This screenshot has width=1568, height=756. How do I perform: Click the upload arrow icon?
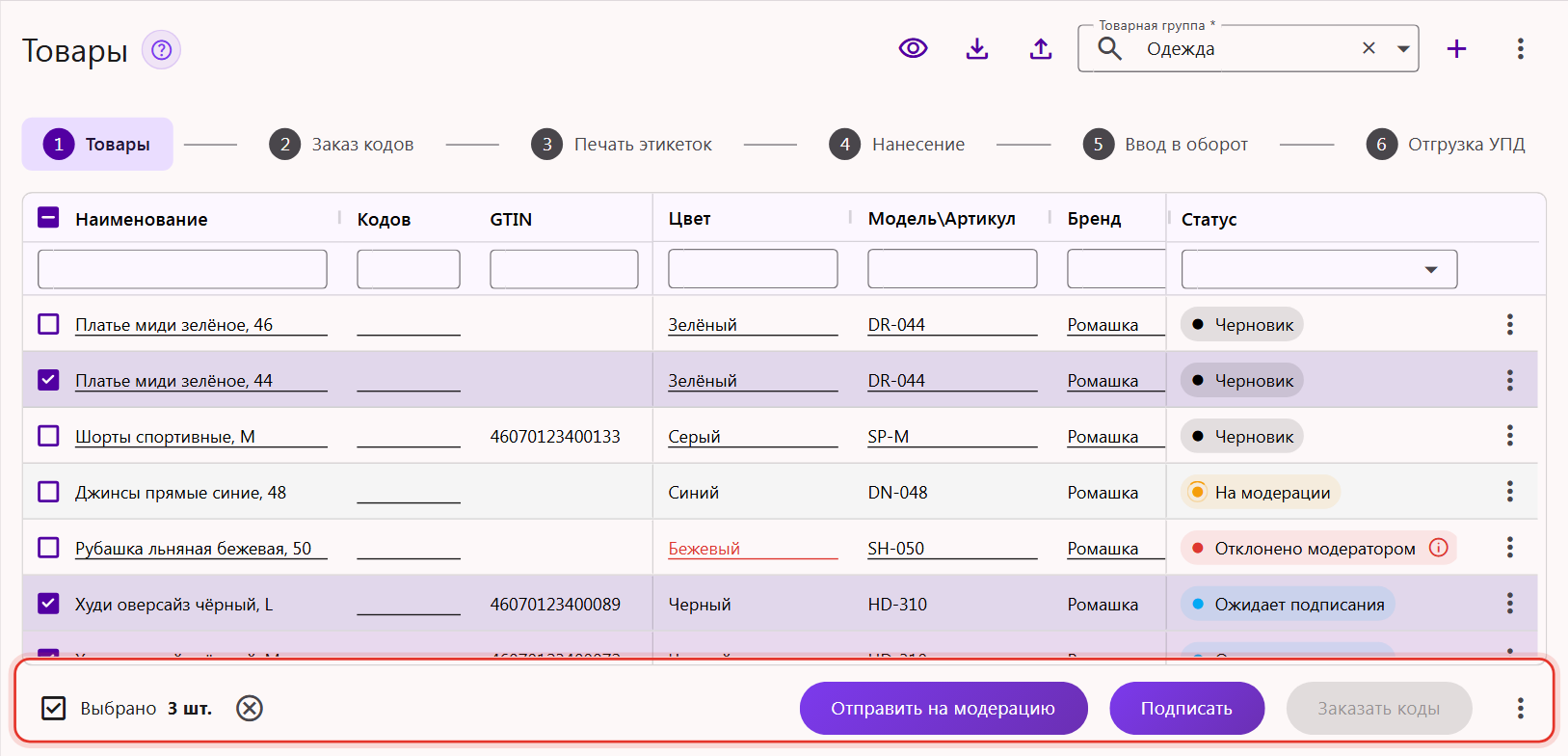coord(1041,48)
